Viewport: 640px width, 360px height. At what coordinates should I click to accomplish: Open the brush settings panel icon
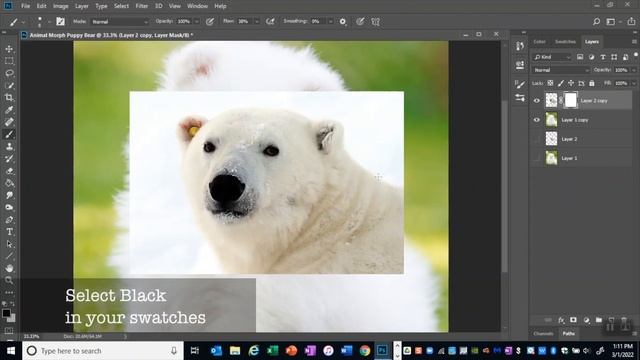point(60,22)
